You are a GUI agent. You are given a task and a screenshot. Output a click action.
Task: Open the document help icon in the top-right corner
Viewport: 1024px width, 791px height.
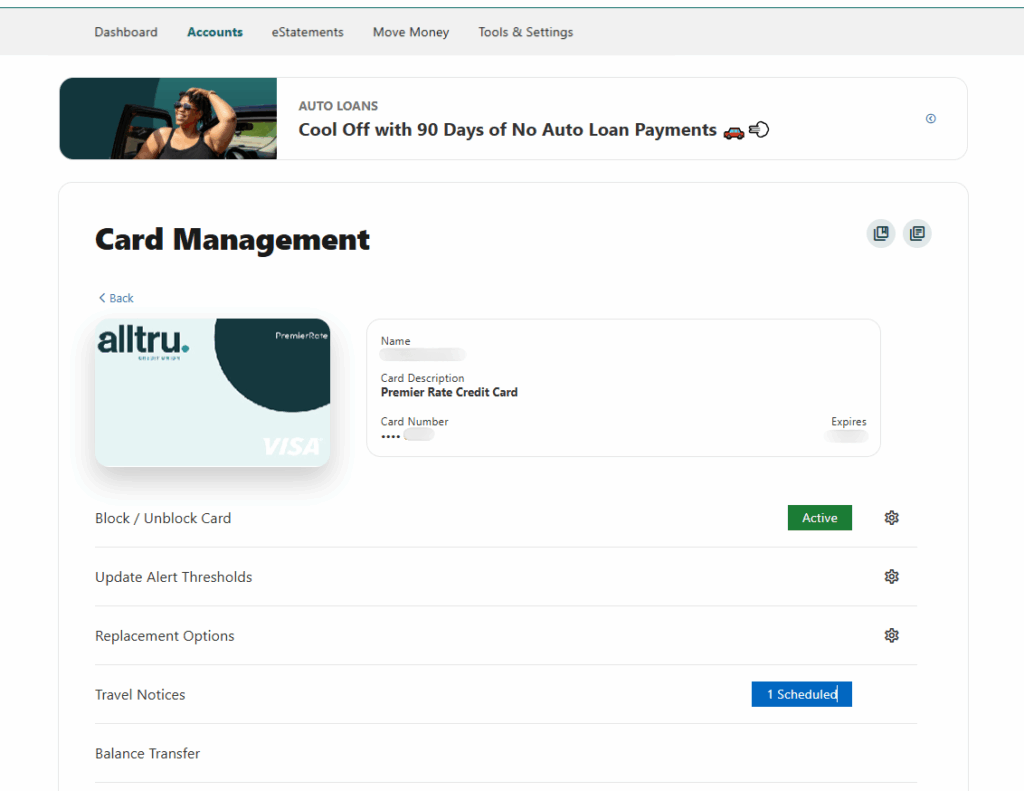click(x=917, y=233)
